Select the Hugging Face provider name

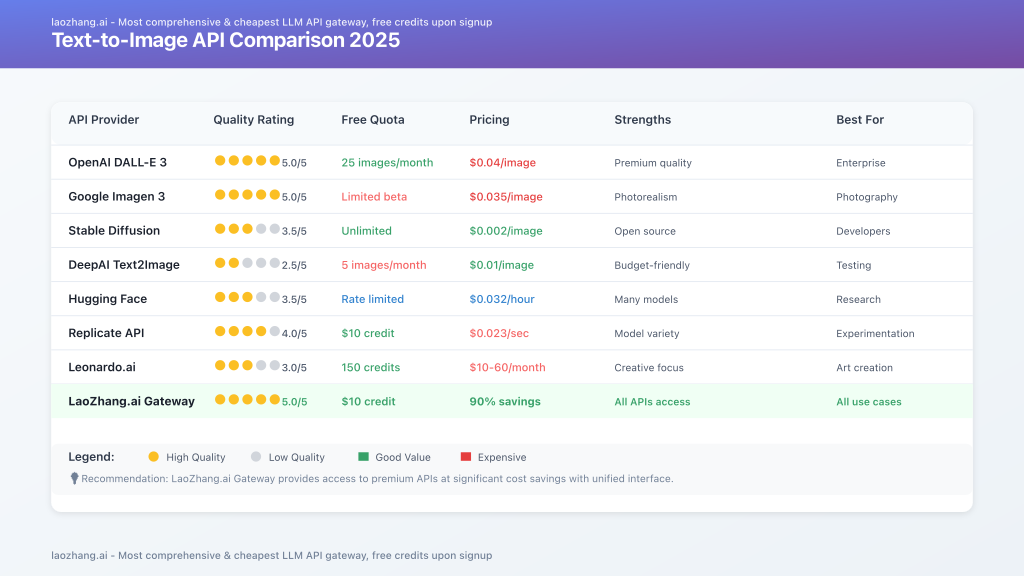(x=107, y=298)
